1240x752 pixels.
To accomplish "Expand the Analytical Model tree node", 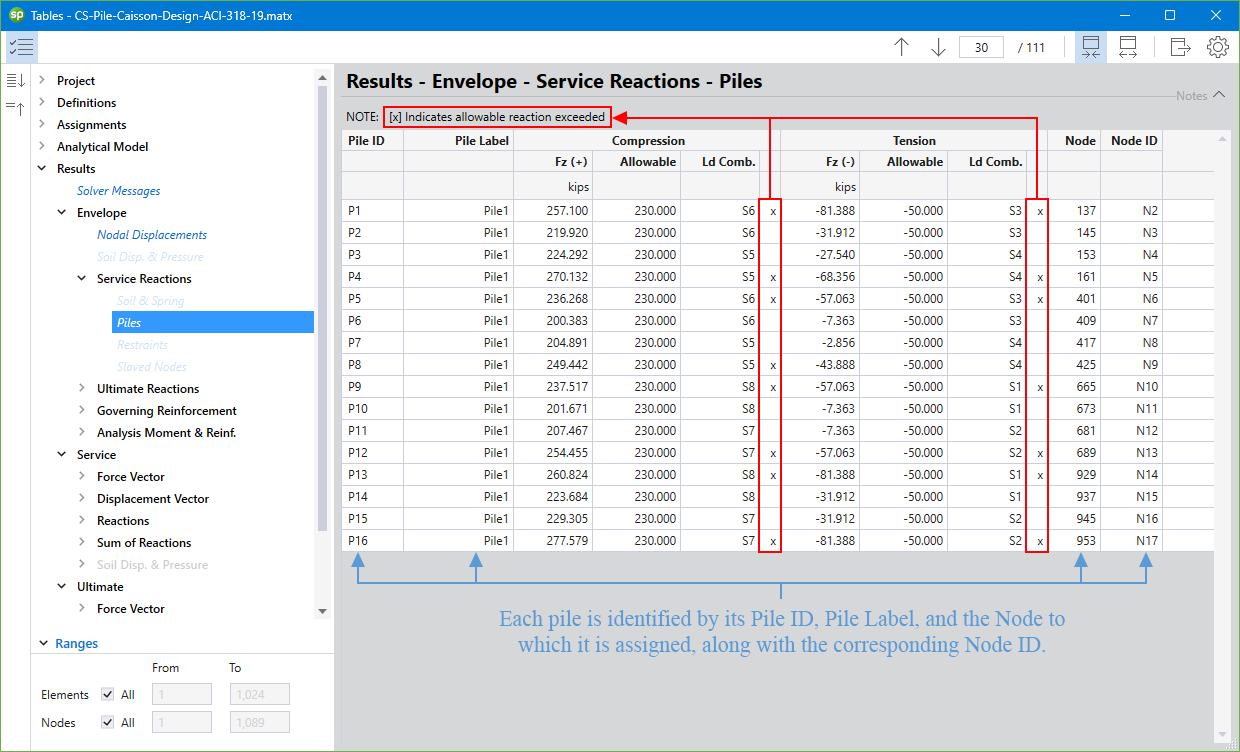I will pos(42,146).
